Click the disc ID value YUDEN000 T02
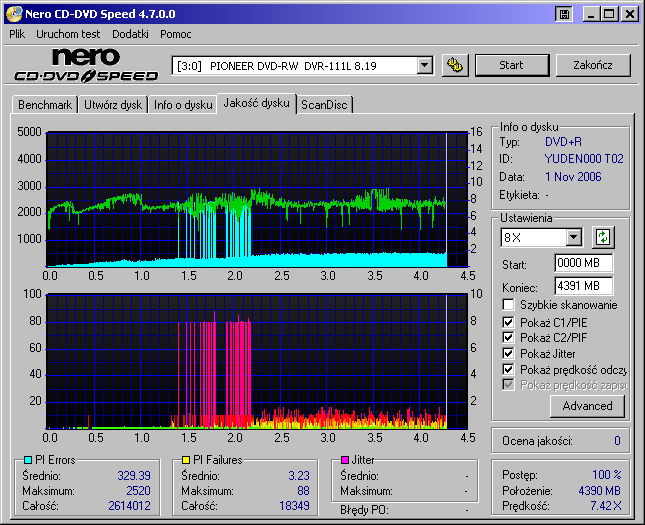The image size is (645, 525). [584, 159]
